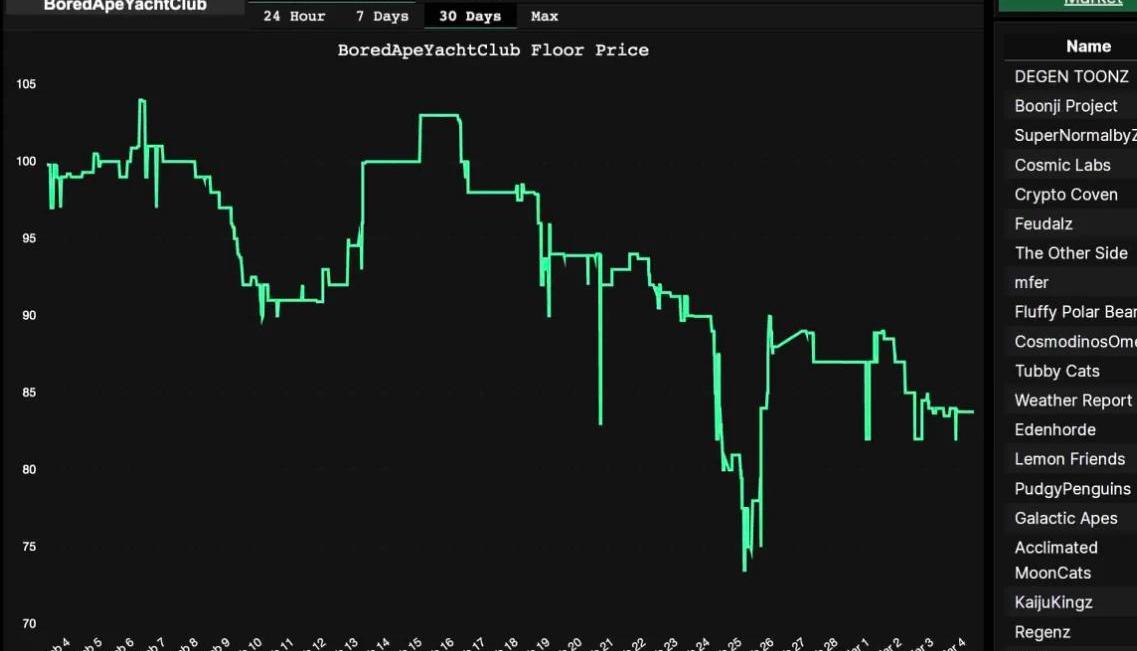This screenshot has height=651, width=1137.
Task: Choose PudgyPenguins in the collection list
Action: coord(1072,489)
